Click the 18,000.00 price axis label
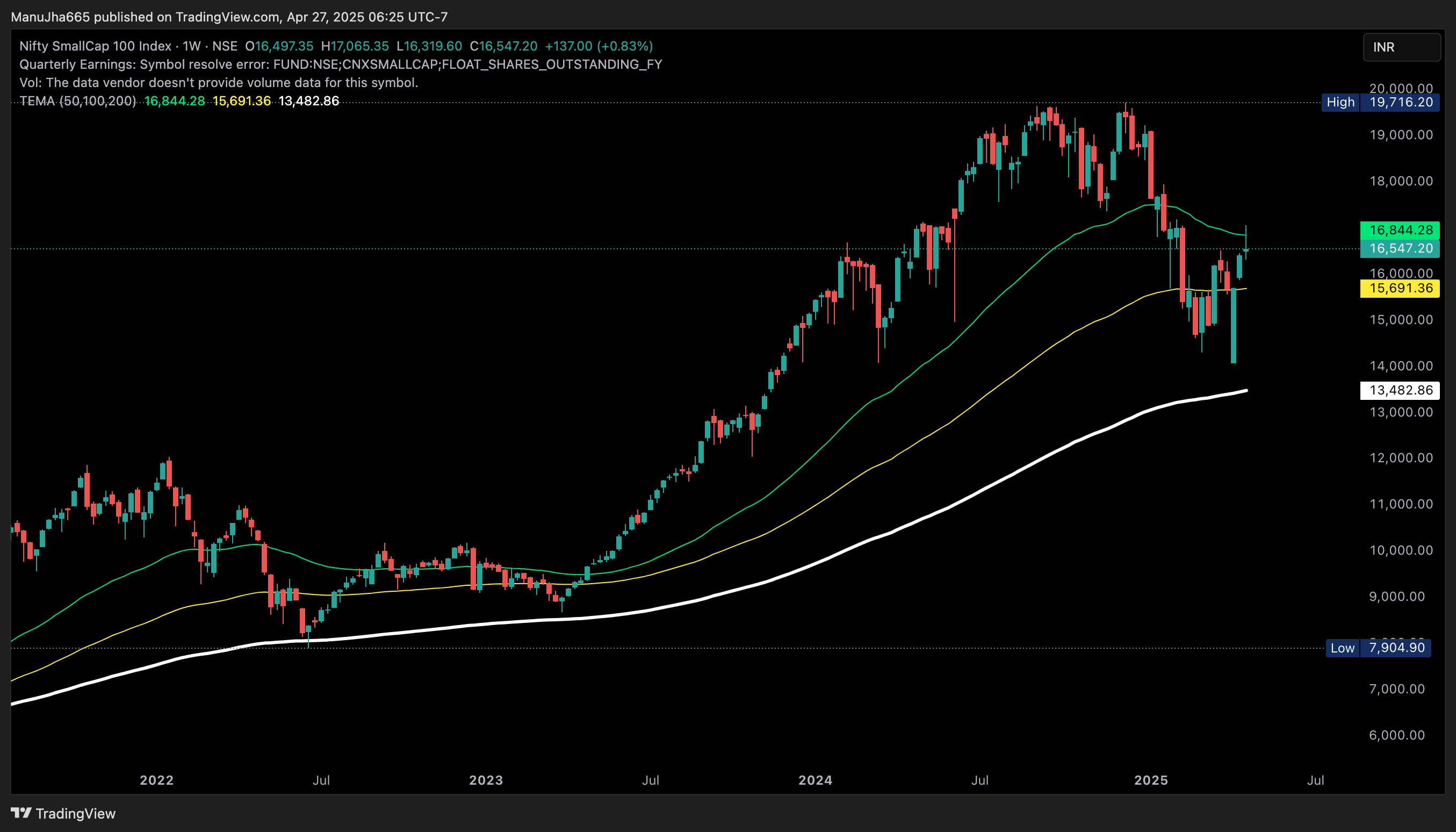1456x832 pixels. click(x=1401, y=181)
